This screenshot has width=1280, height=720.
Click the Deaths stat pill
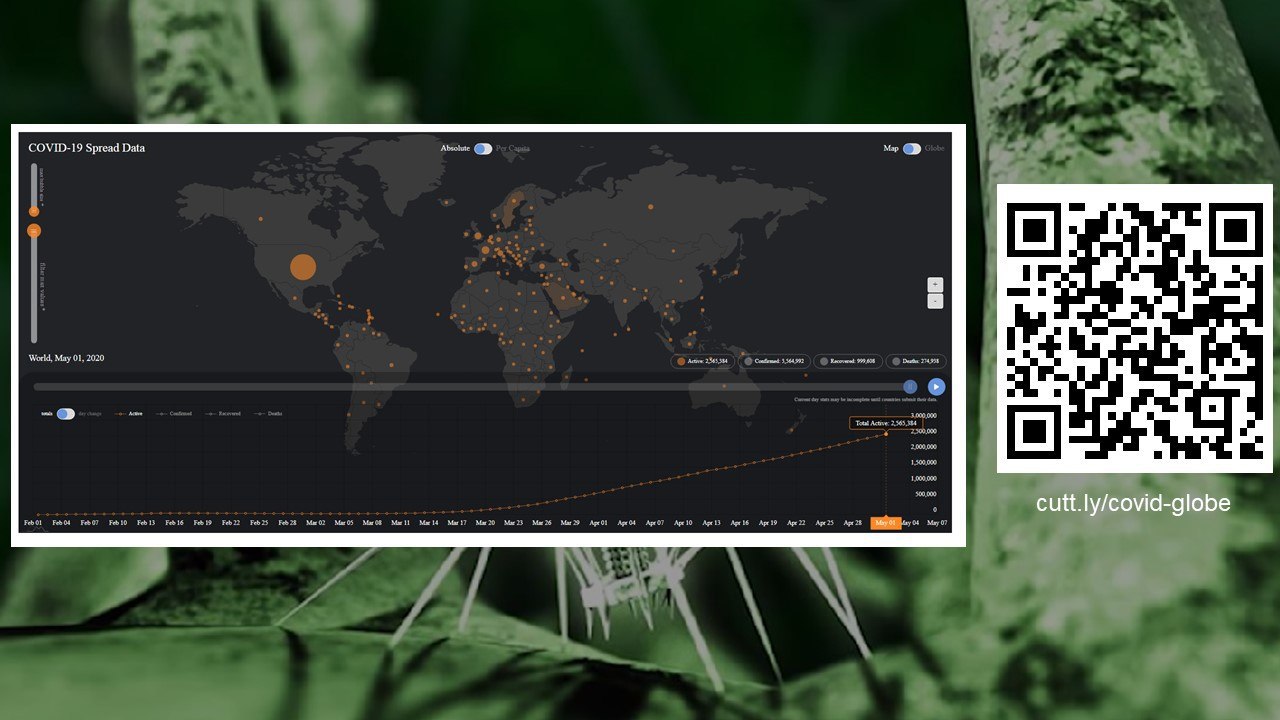(915, 361)
